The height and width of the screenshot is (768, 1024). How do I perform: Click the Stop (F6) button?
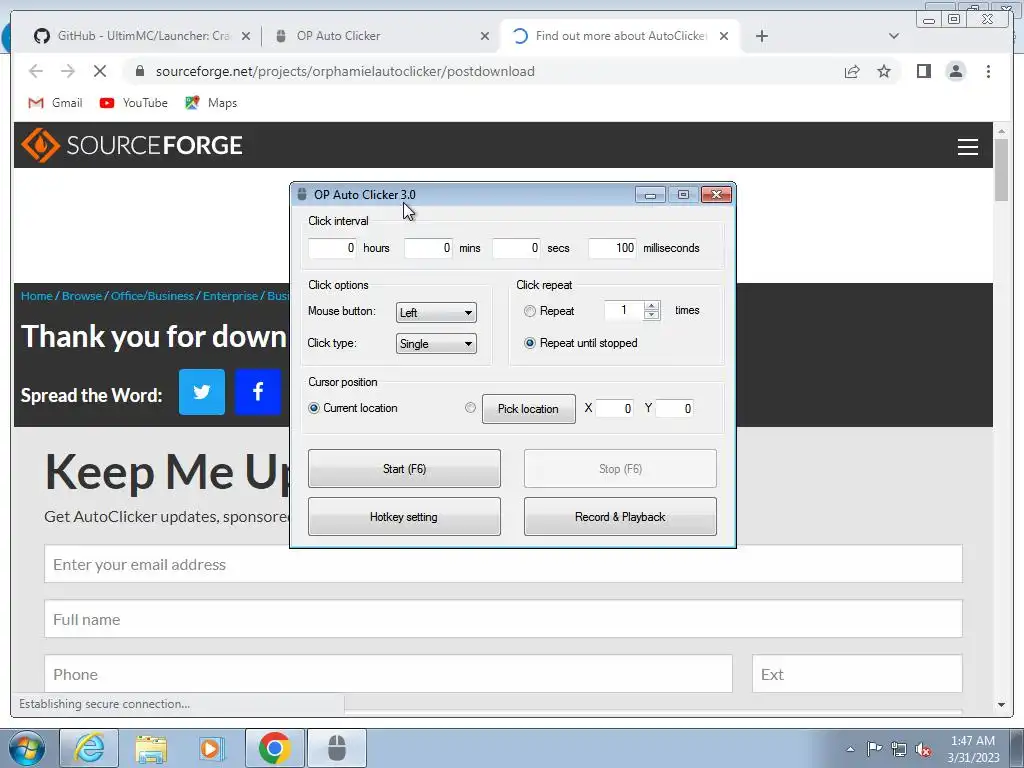(620, 468)
